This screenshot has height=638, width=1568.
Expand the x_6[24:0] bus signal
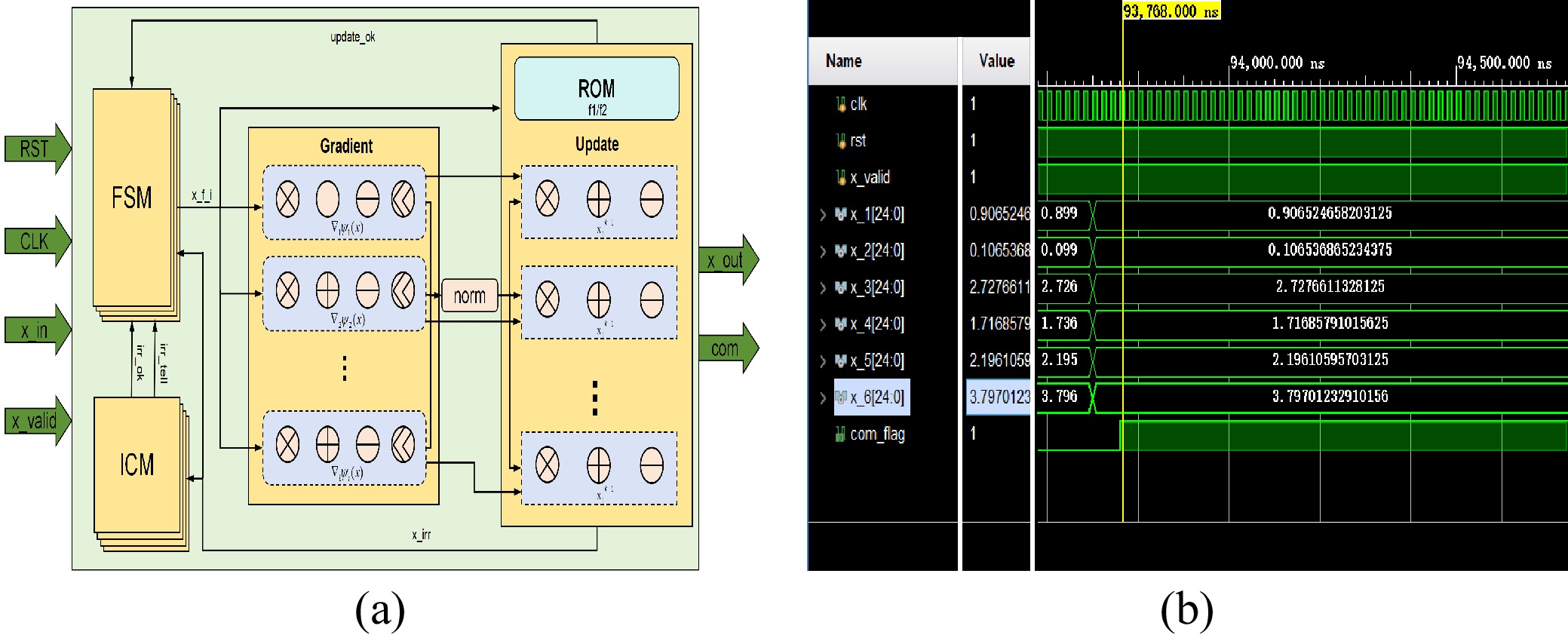point(823,398)
